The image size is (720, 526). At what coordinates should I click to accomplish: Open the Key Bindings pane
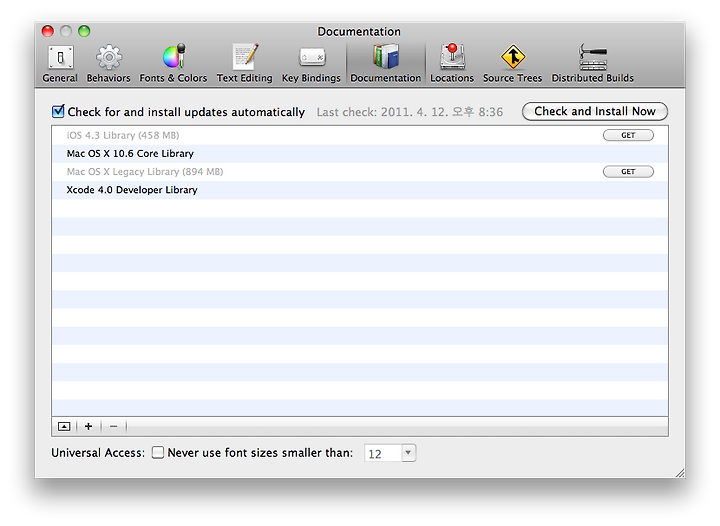pos(311,63)
